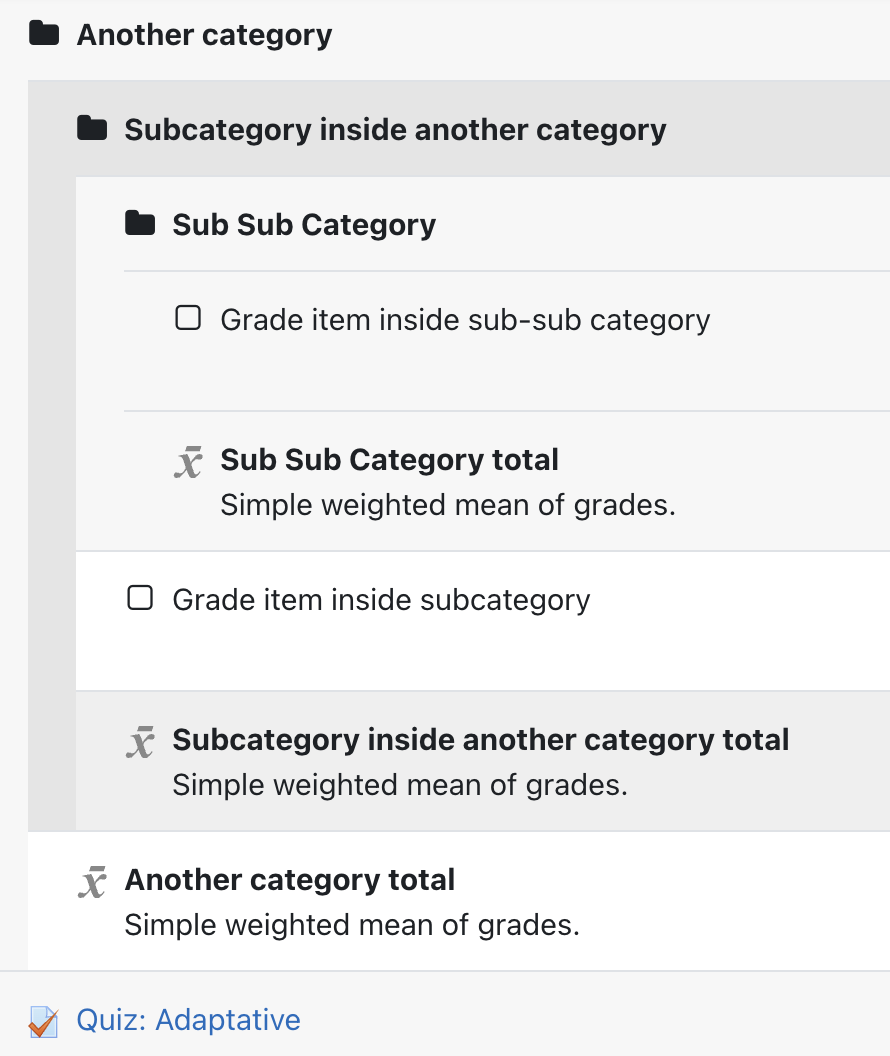Click the Another category folder icon
This screenshot has width=890, height=1056.
click(x=44, y=33)
